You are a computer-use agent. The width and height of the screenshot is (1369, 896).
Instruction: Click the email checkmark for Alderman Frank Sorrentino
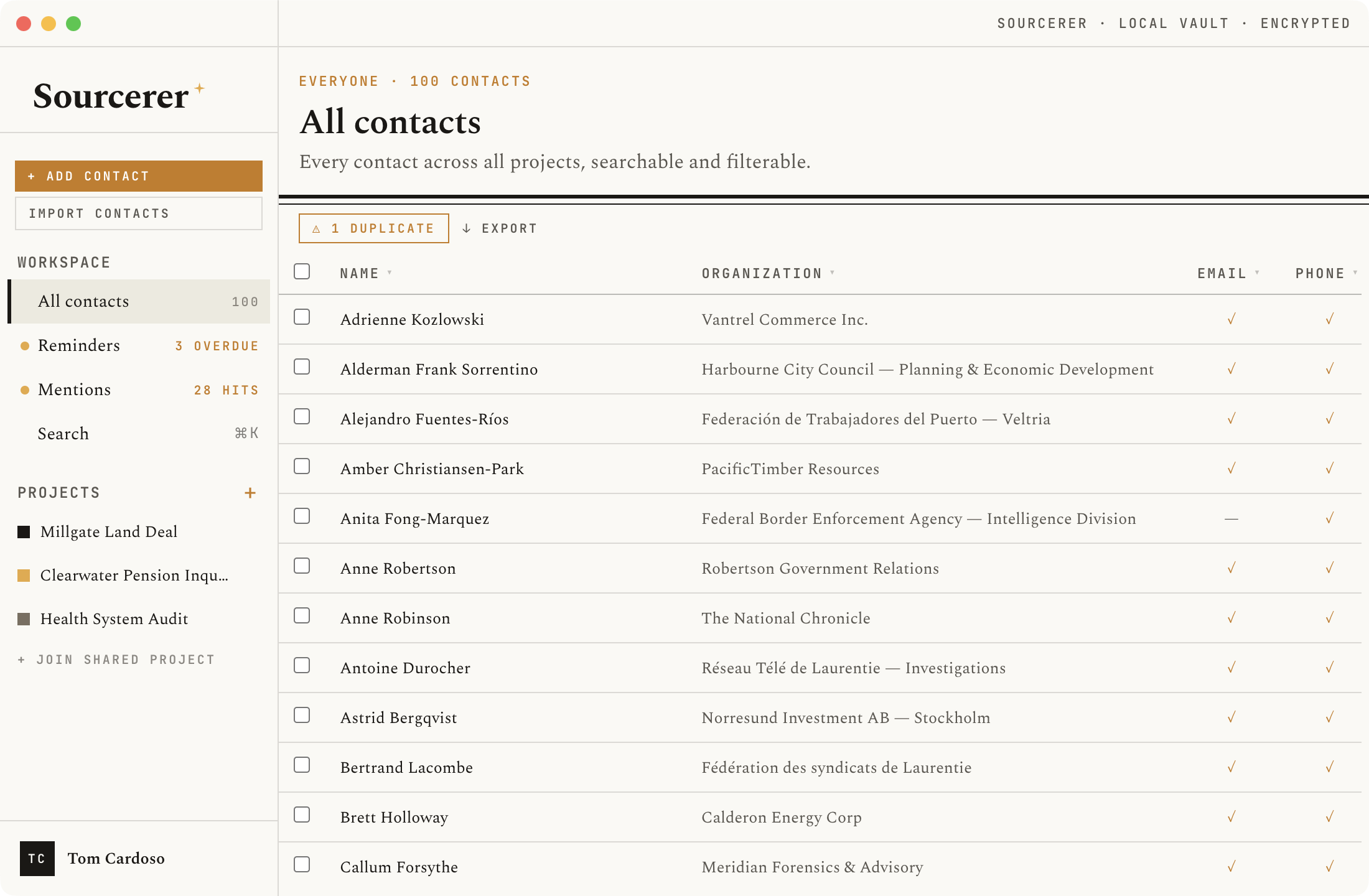pyautogui.click(x=1231, y=369)
